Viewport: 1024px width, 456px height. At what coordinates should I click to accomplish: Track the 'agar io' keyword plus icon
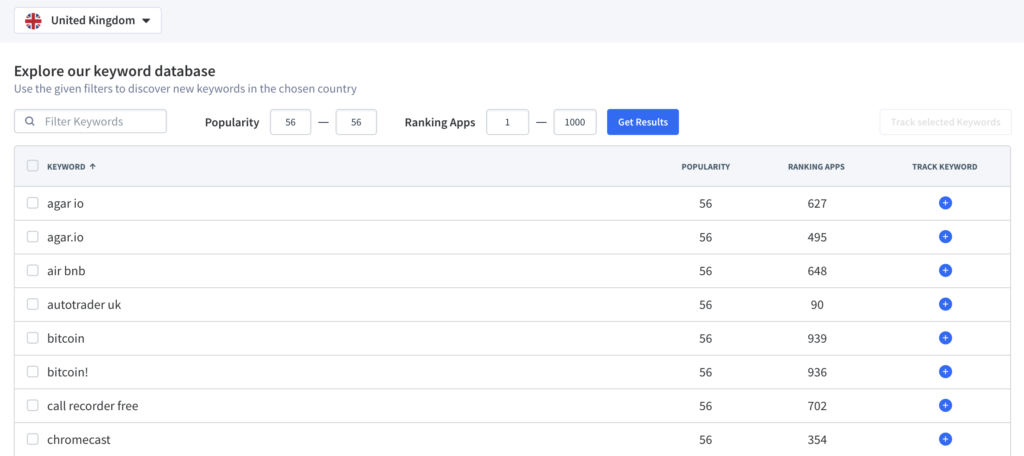coord(945,203)
